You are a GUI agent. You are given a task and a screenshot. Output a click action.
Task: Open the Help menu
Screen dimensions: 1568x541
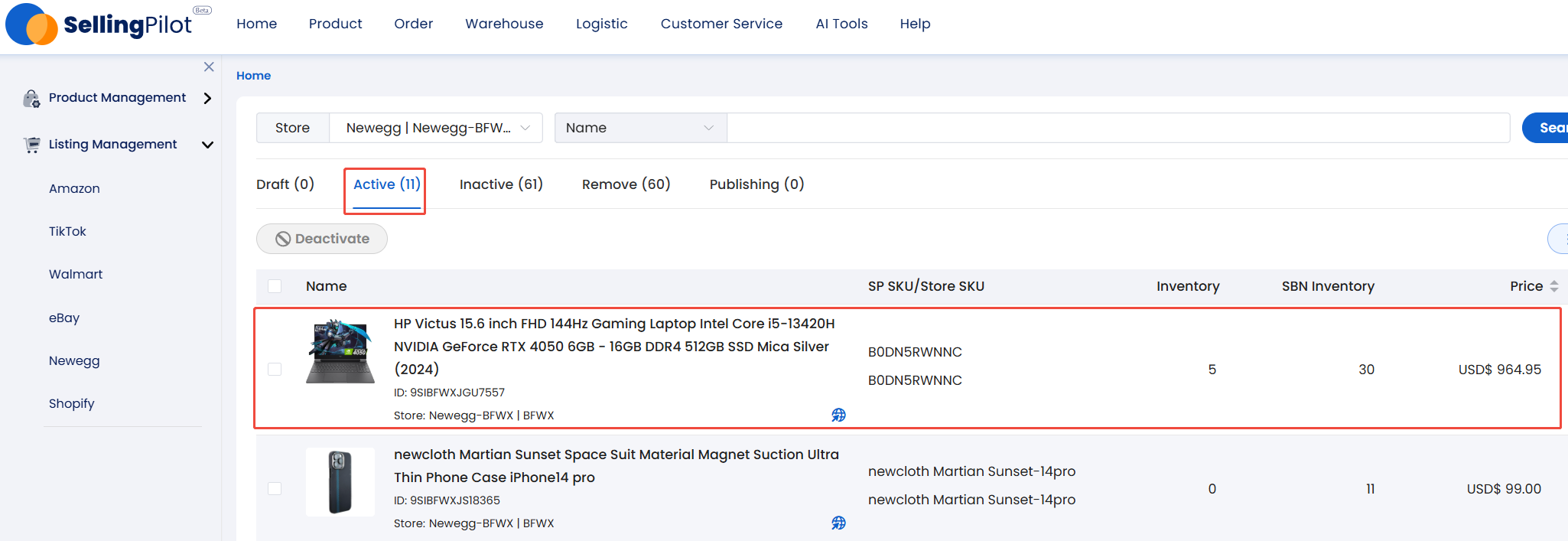coord(916,24)
